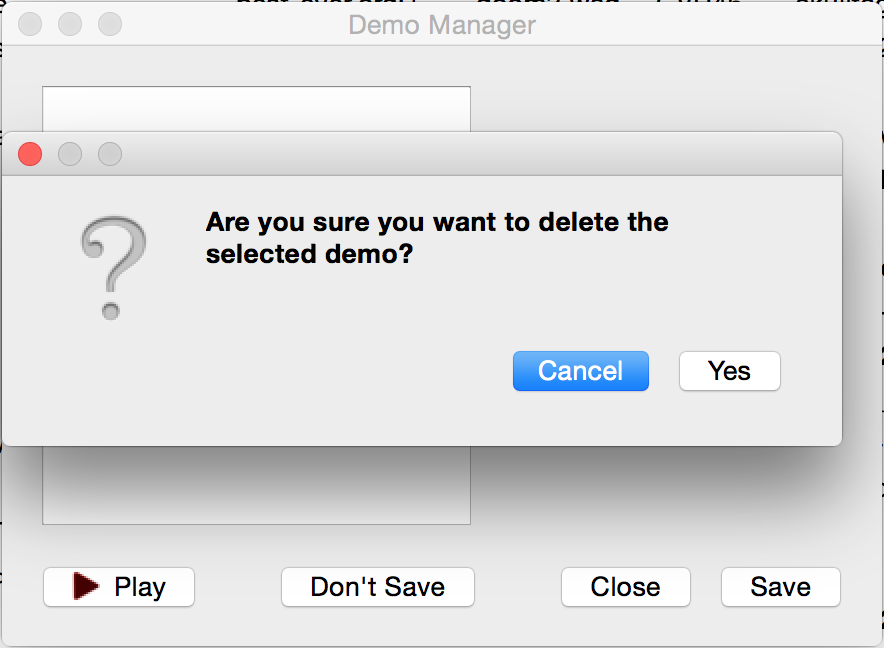Choose the Don't Save button

[377, 587]
